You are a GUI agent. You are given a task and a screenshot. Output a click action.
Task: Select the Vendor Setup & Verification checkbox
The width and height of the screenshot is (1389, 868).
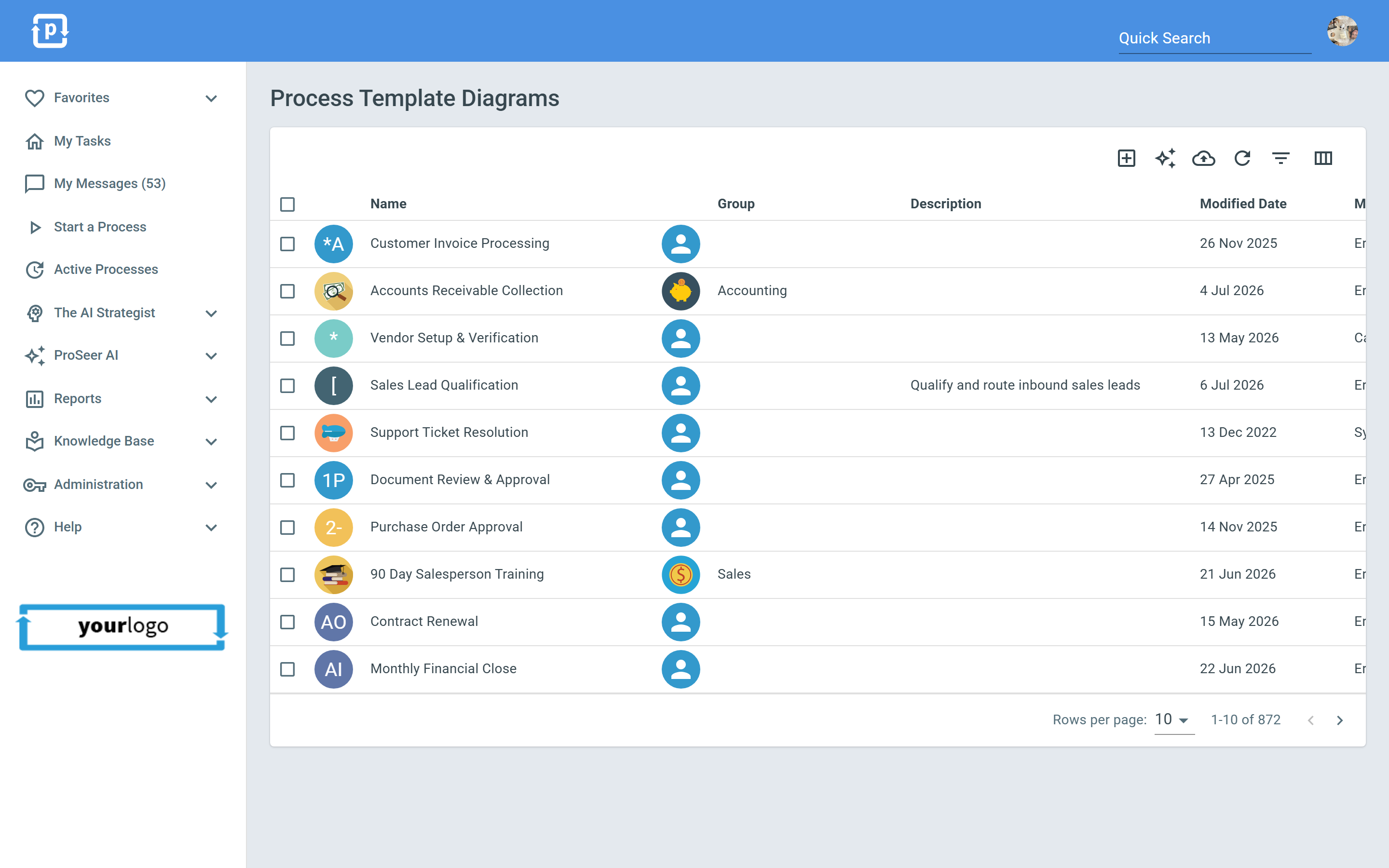coord(287,338)
